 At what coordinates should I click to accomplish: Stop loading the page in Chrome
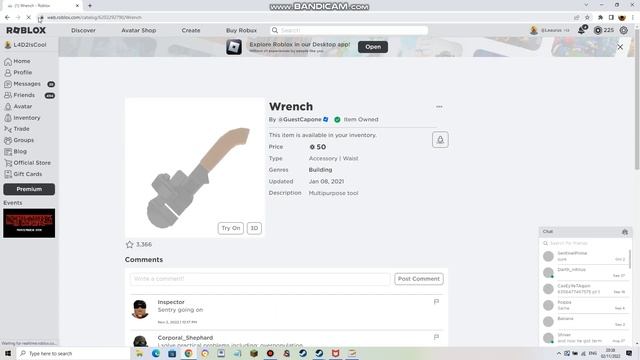[29, 18]
